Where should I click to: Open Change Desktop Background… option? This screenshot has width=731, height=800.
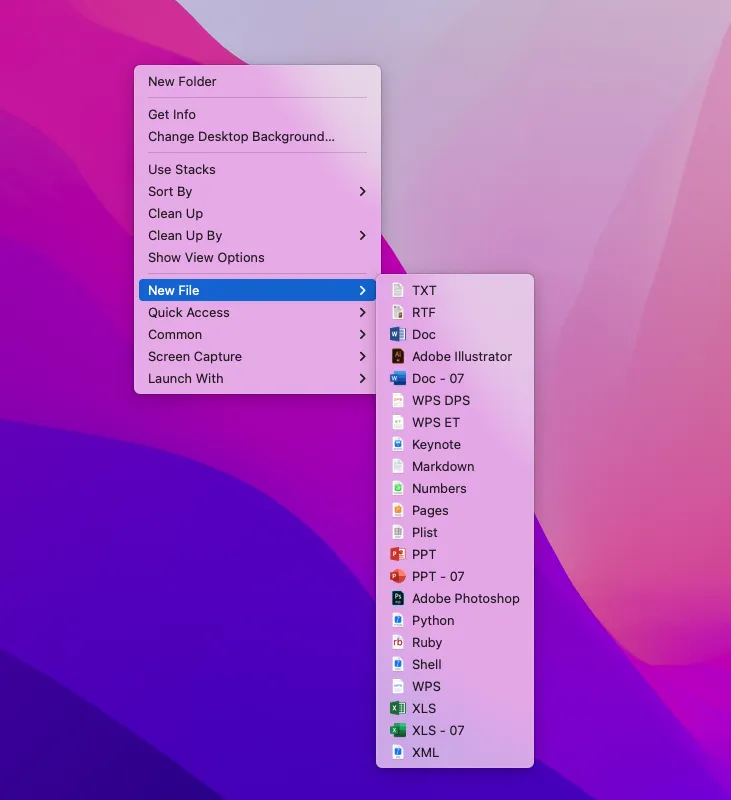257,136
